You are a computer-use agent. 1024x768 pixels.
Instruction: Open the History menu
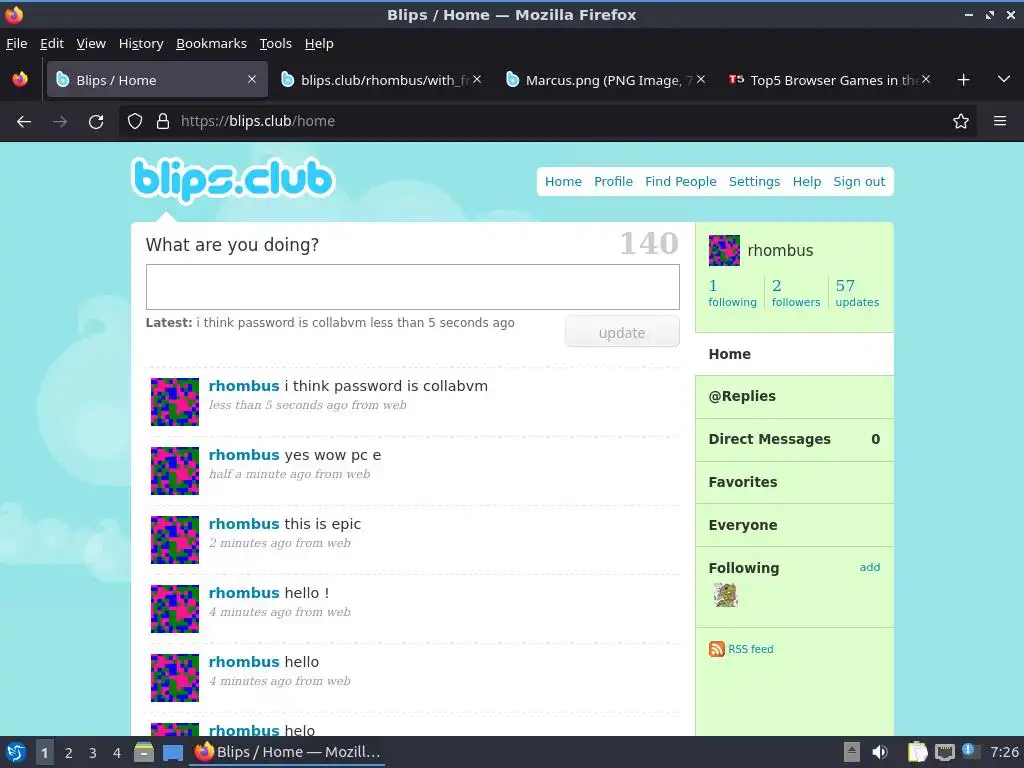140,44
